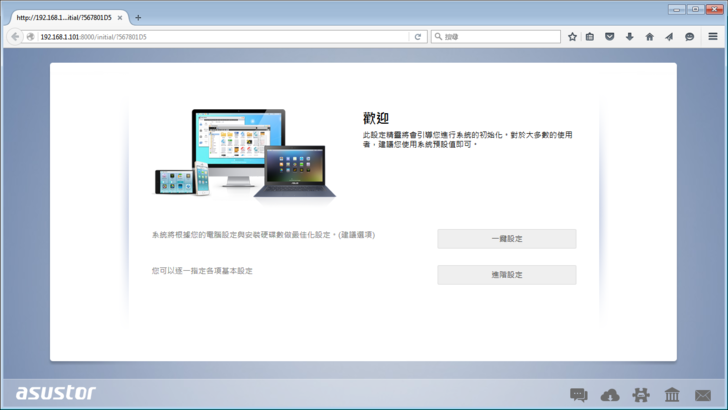Click the paper plane send icon
The width and height of the screenshot is (728, 410).
pyautogui.click(x=669, y=37)
